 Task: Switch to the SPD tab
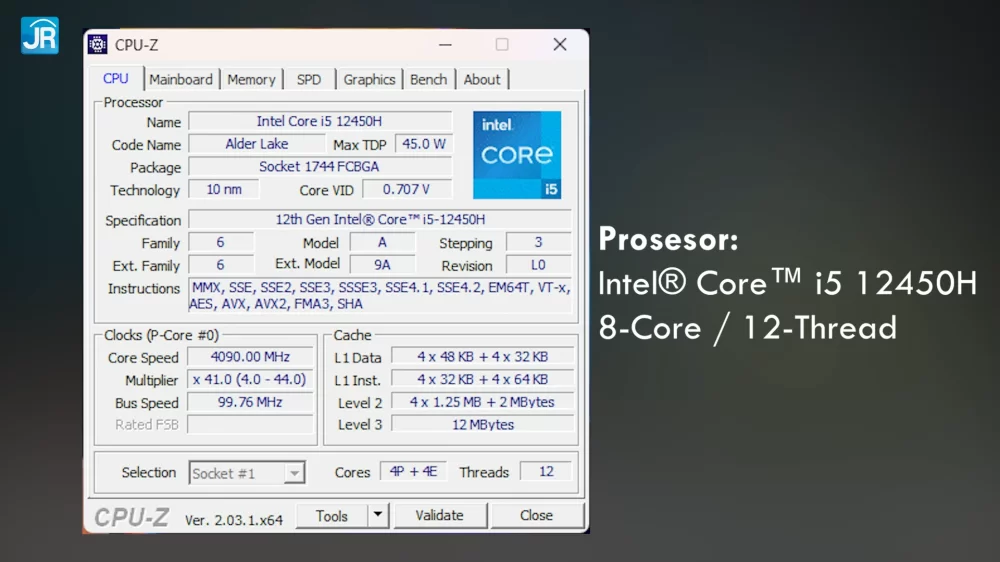[x=309, y=80]
